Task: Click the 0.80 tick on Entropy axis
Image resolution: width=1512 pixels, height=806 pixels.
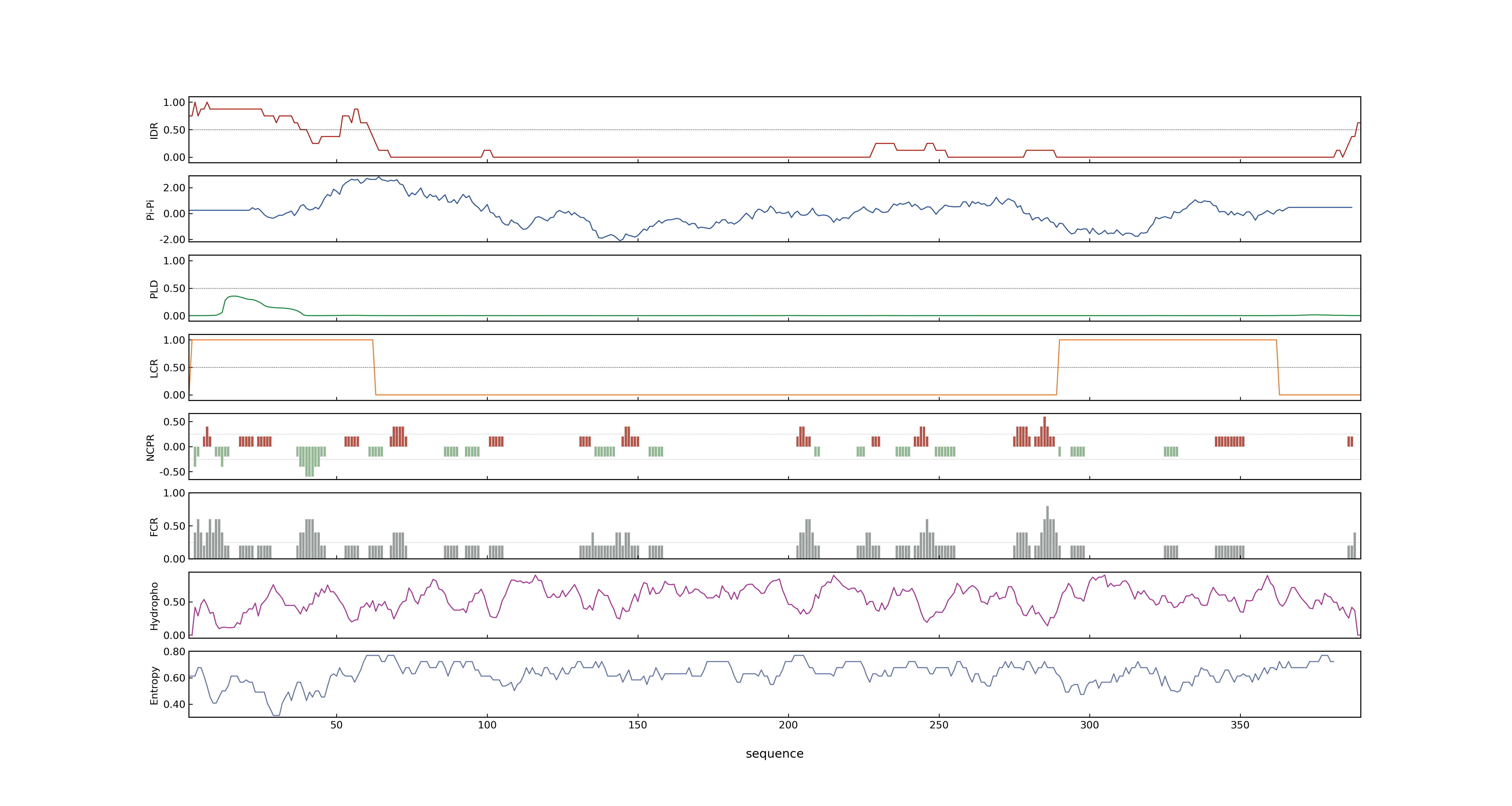Action: 174,651
